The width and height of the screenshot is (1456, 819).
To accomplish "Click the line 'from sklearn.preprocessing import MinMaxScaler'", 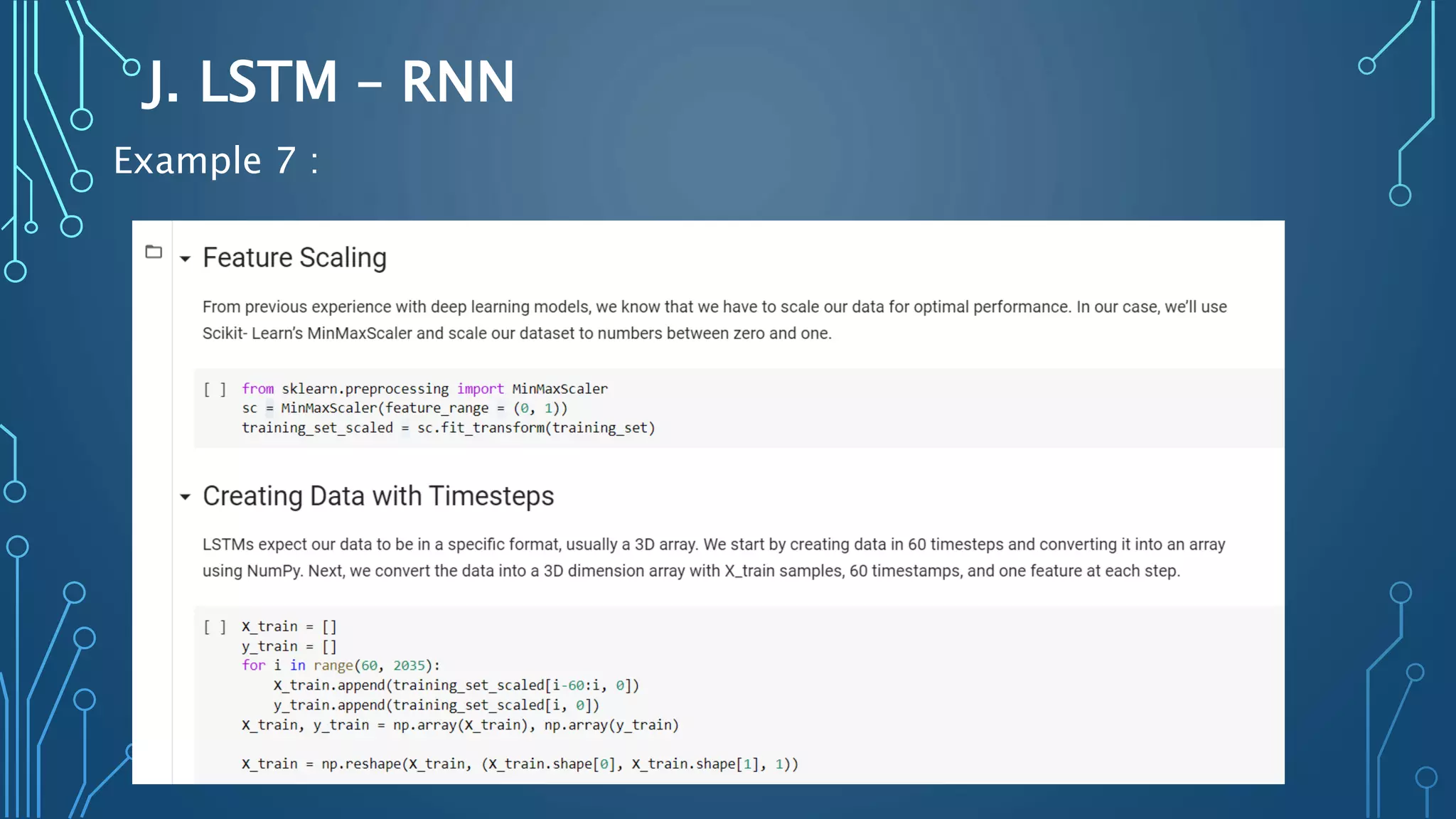I will coord(424,389).
